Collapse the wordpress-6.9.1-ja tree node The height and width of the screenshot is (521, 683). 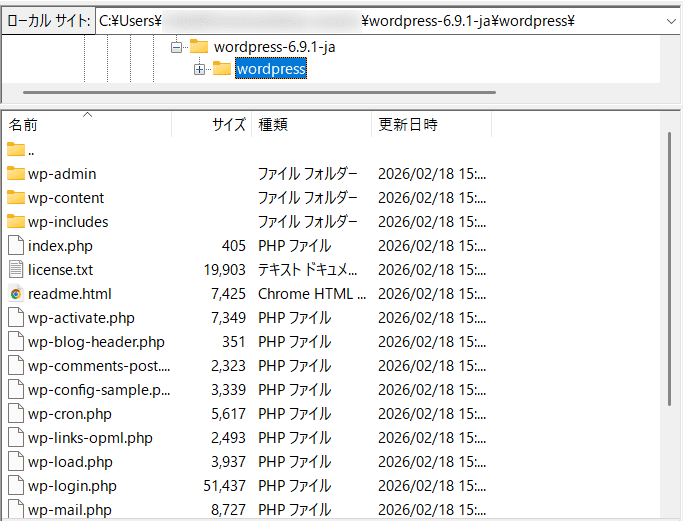click(x=176, y=47)
